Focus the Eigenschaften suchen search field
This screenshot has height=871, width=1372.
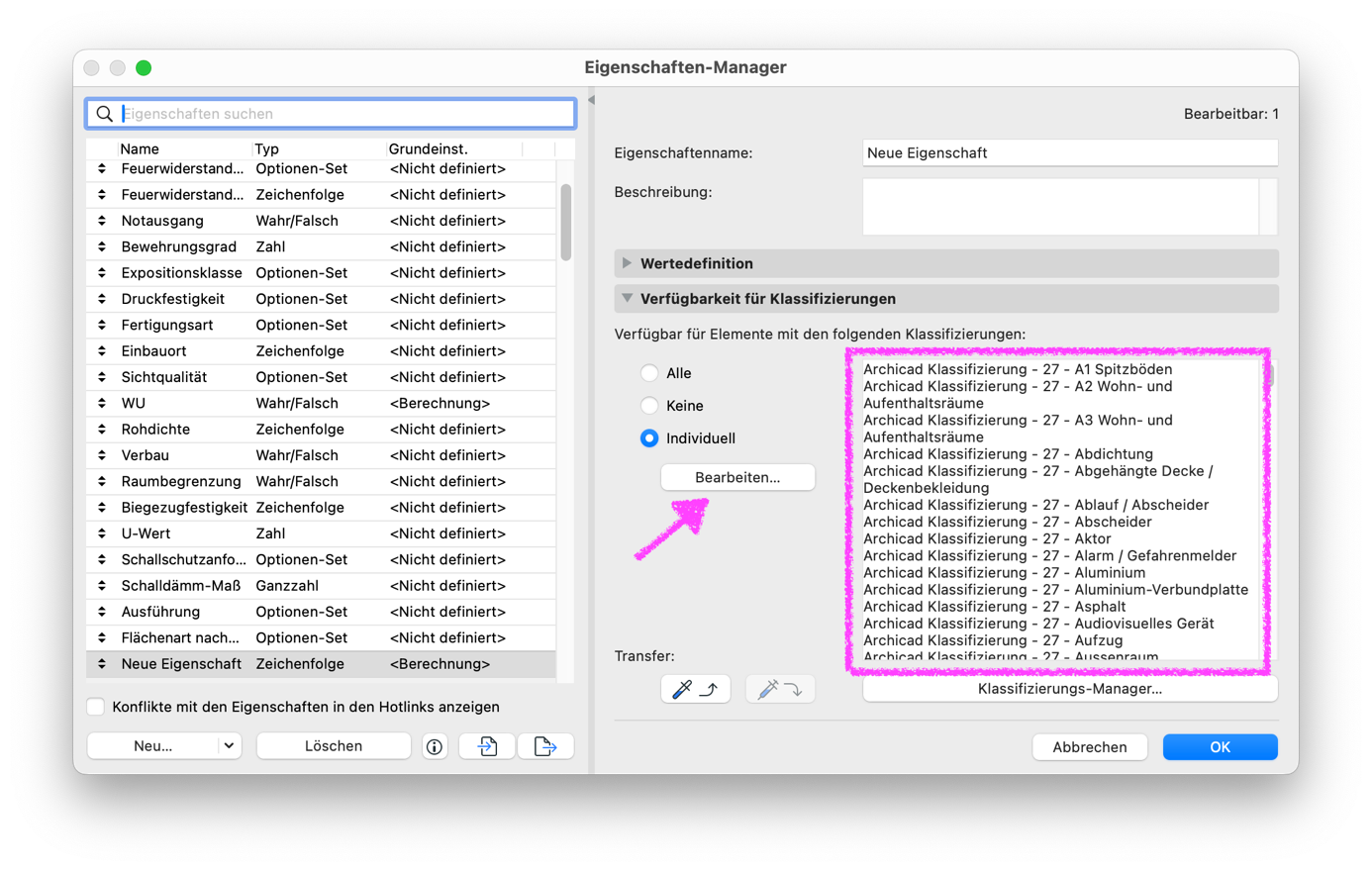click(331, 114)
